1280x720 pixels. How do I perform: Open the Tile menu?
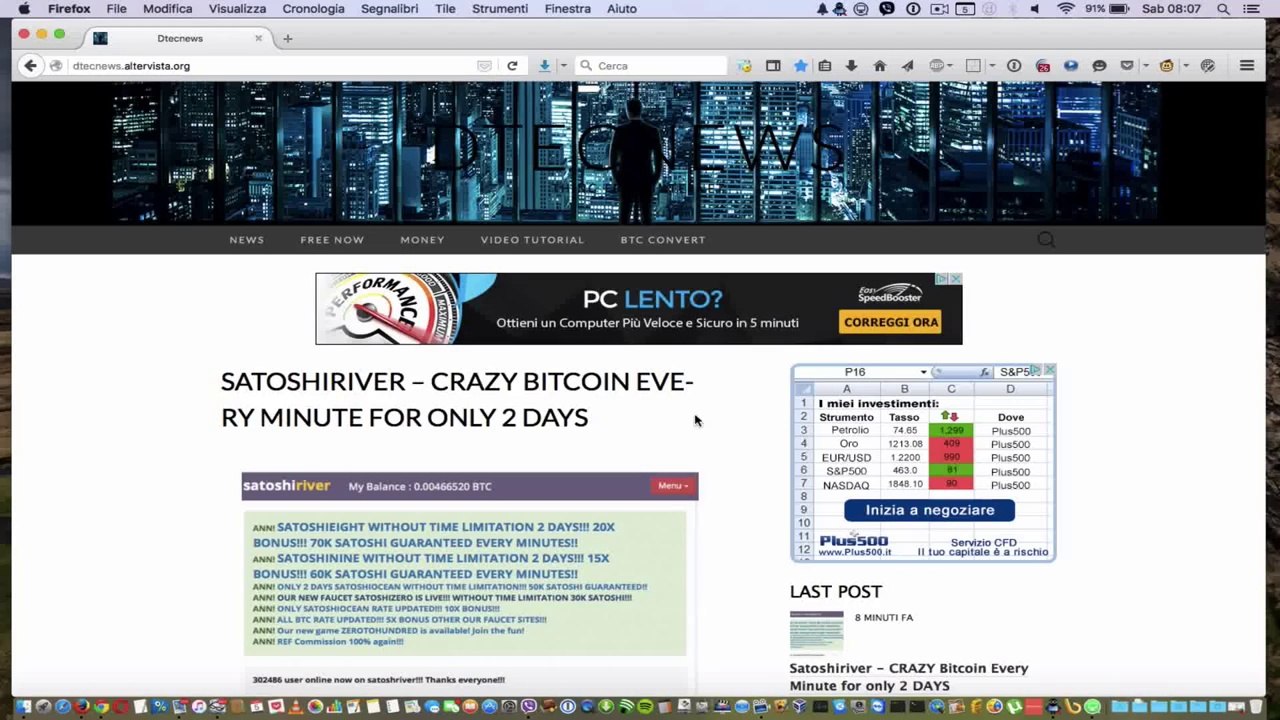click(445, 9)
